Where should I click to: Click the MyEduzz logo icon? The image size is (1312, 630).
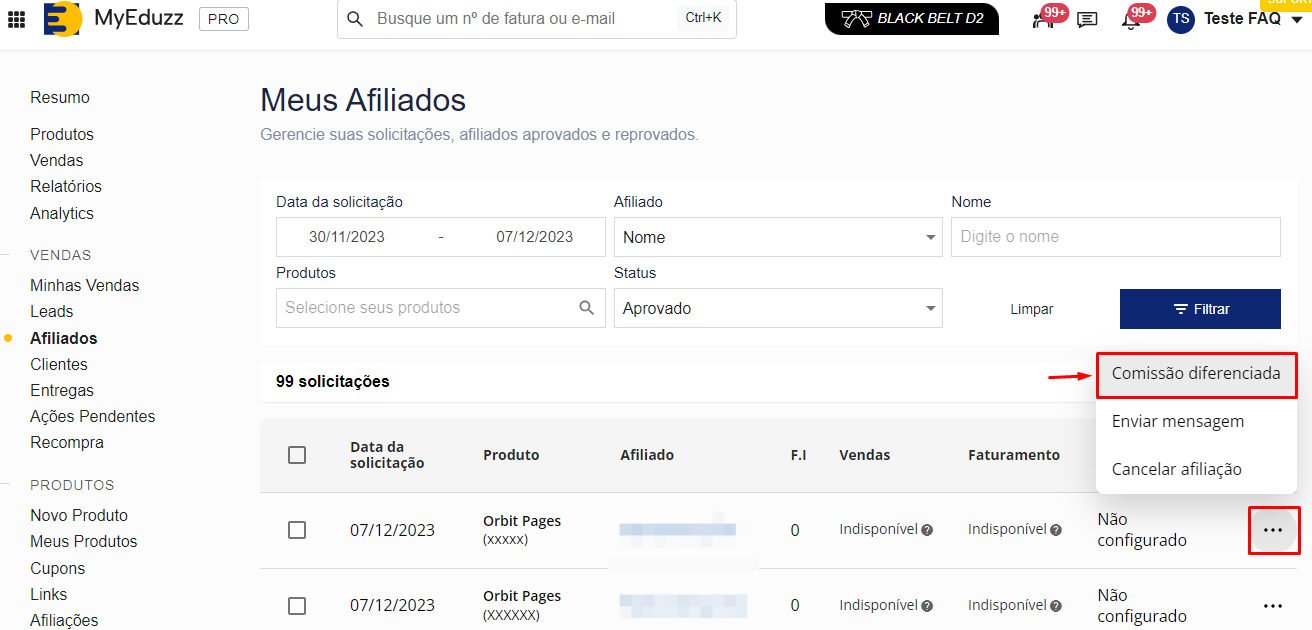click(62, 19)
